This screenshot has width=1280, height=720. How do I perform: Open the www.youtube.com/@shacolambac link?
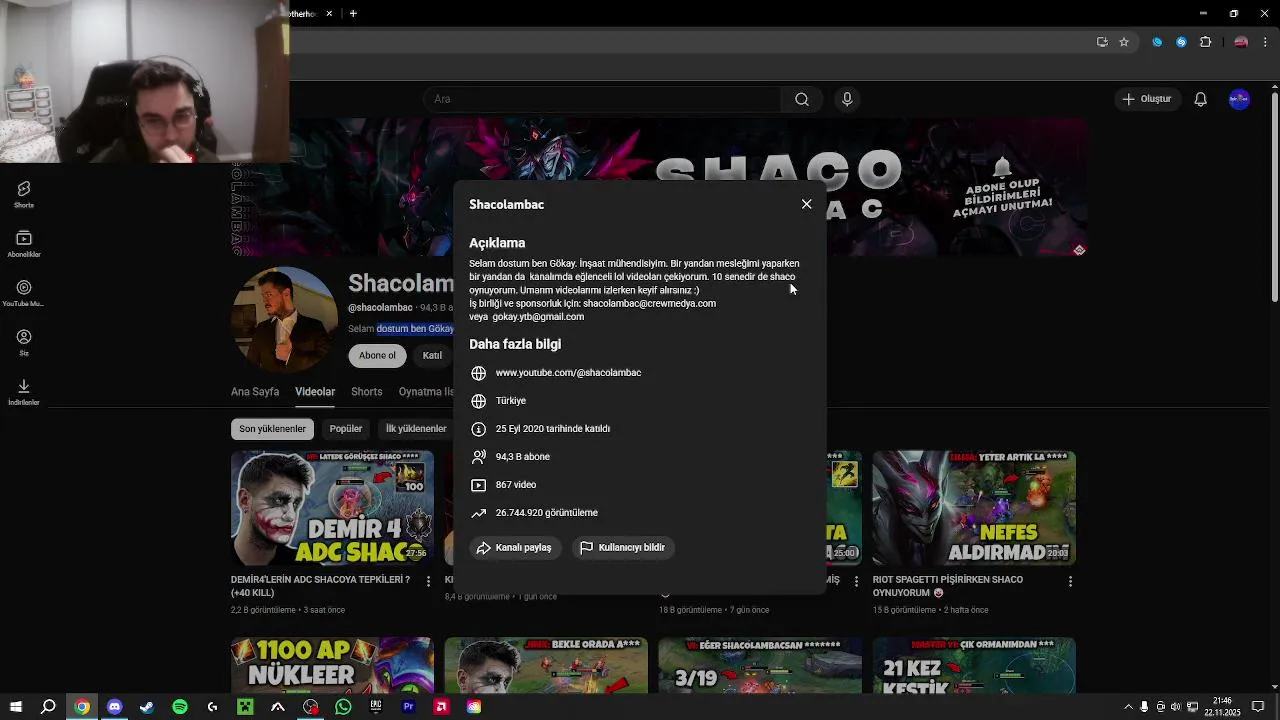[568, 373]
